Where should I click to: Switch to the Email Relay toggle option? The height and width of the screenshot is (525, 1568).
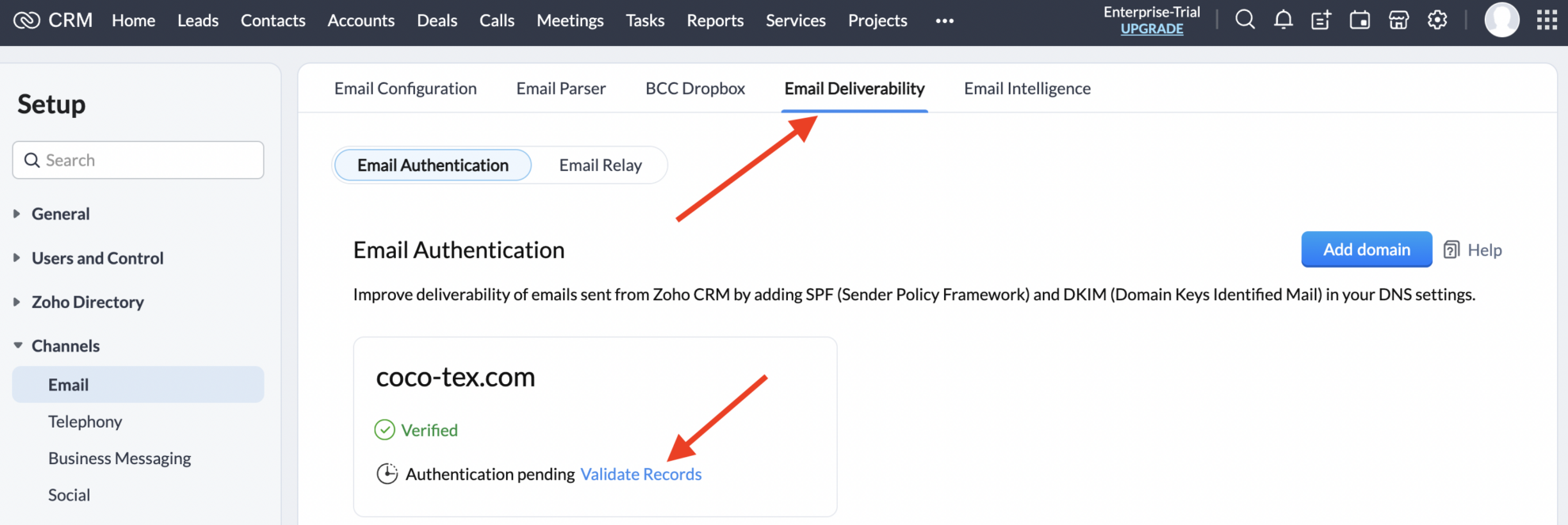(x=599, y=165)
